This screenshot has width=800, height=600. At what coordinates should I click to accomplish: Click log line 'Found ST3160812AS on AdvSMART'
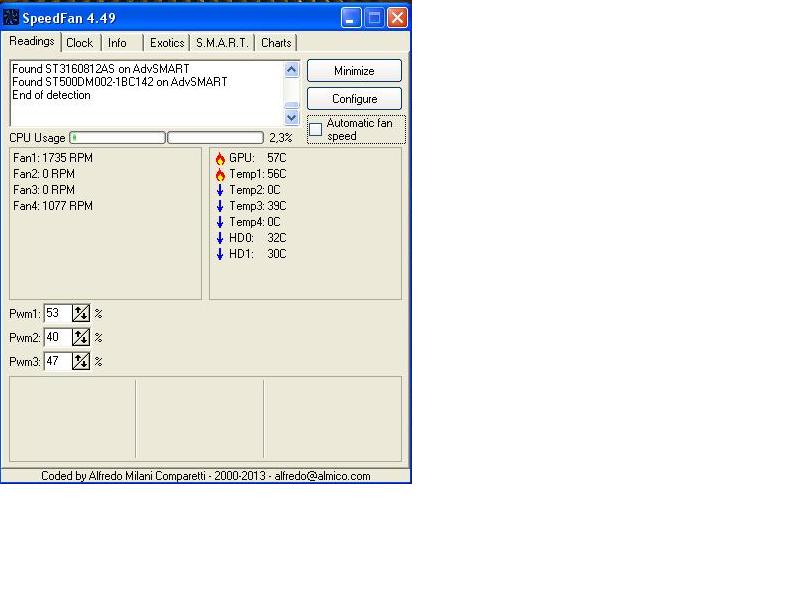tap(101, 69)
